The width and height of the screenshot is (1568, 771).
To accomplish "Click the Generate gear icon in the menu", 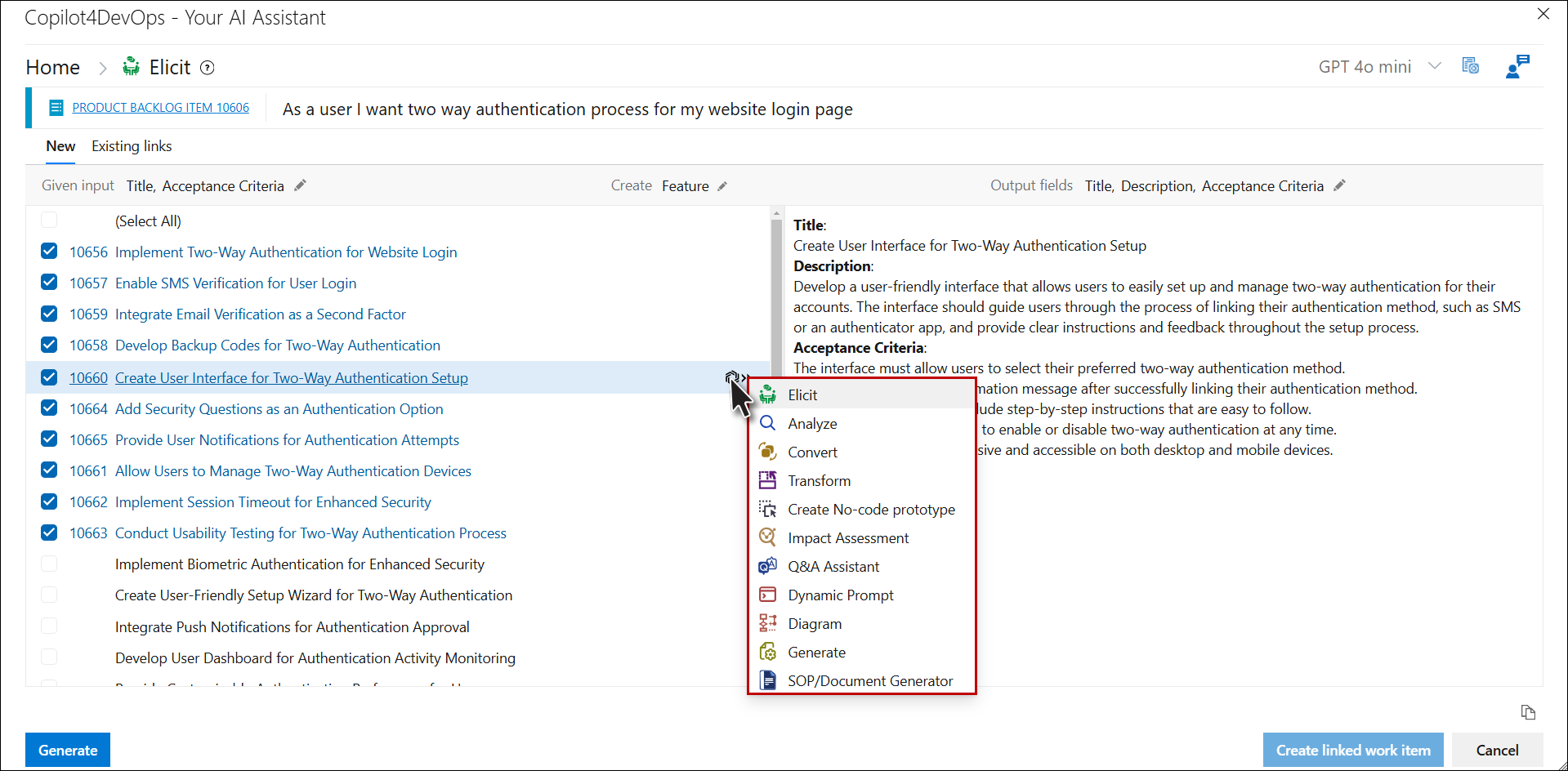I will pyautogui.click(x=767, y=652).
